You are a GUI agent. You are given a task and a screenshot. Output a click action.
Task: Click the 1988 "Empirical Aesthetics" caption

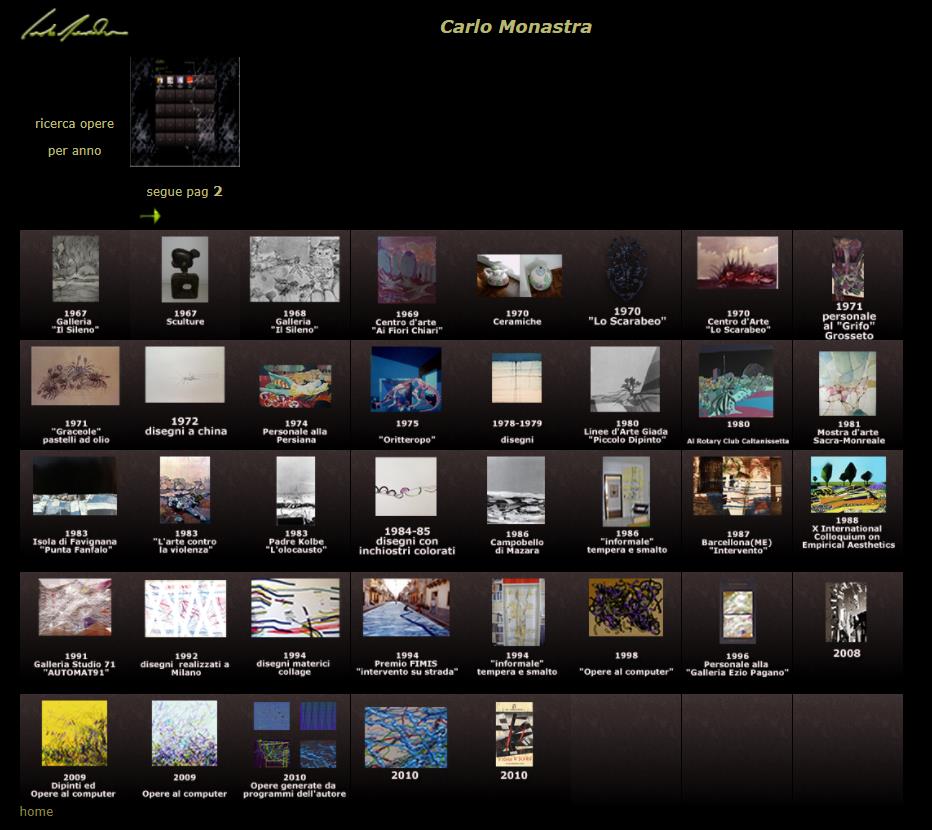pyautogui.click(x=848, y=545)
